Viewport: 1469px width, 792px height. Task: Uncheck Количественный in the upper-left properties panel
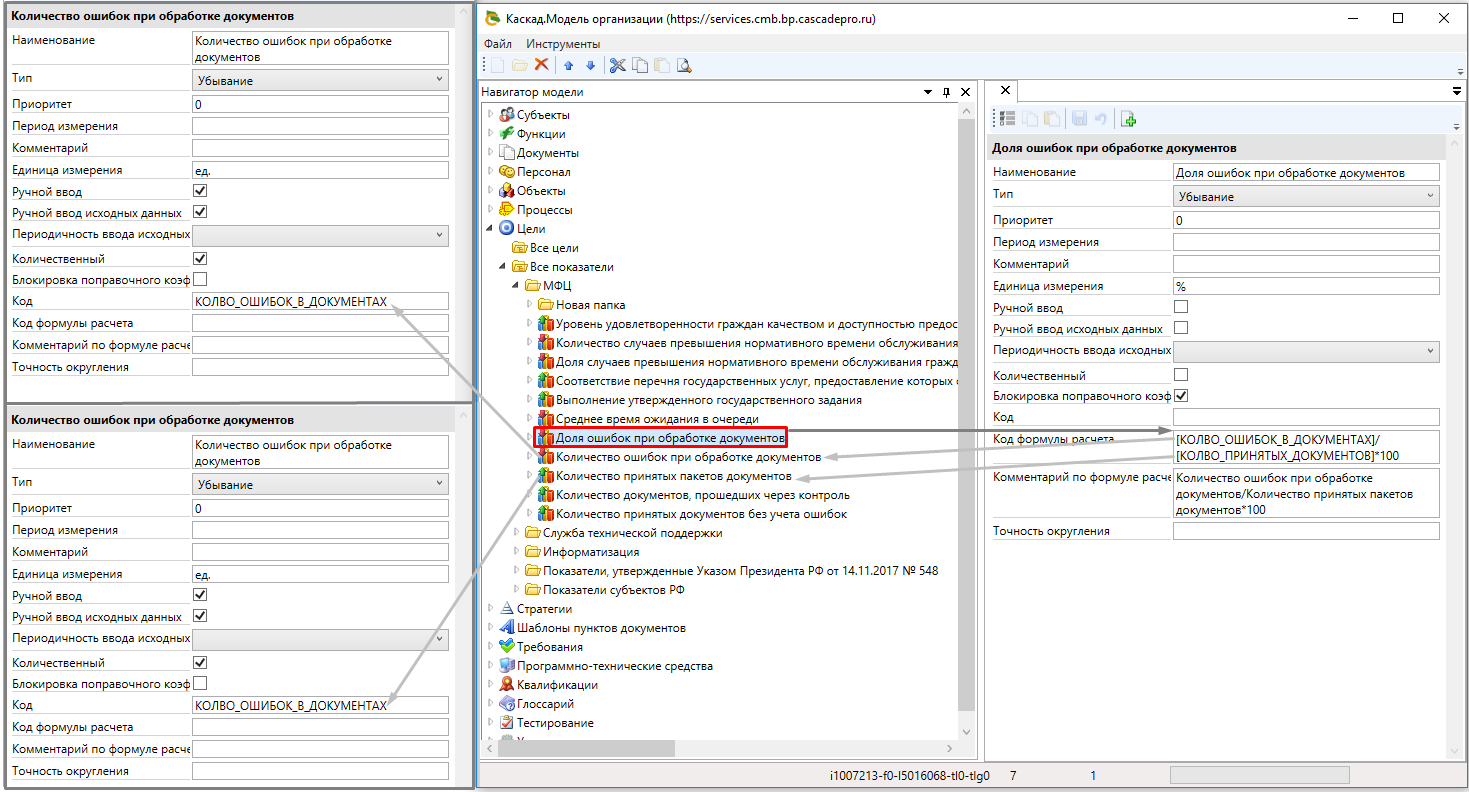click(200, 259)
